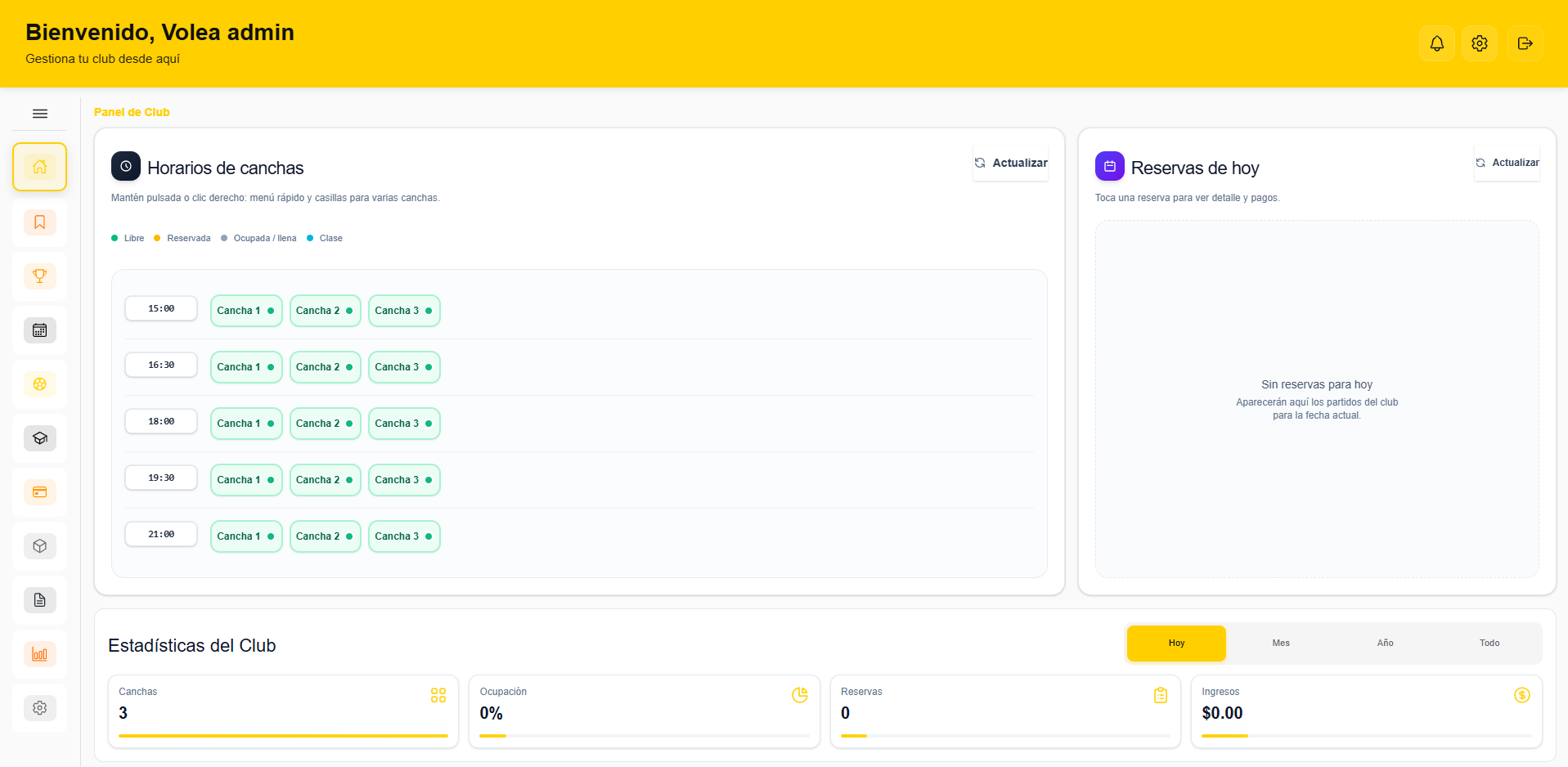Open settings via the top bar gear icon
This screenshot has height=767, width=1568.
point(1480,43)
